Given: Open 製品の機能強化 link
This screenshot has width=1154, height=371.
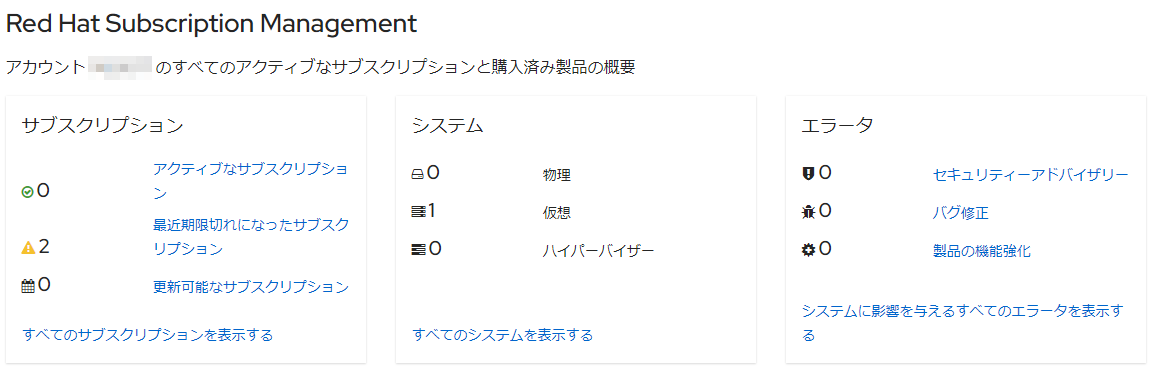Looking at the screenshot, I should (x=982, y=252).
